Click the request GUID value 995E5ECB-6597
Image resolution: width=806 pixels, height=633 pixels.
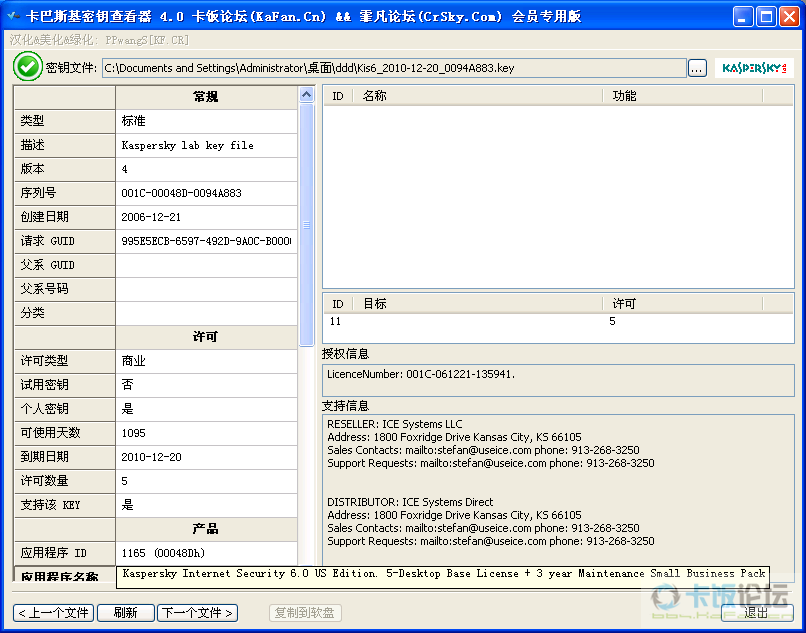coord(206,241)
